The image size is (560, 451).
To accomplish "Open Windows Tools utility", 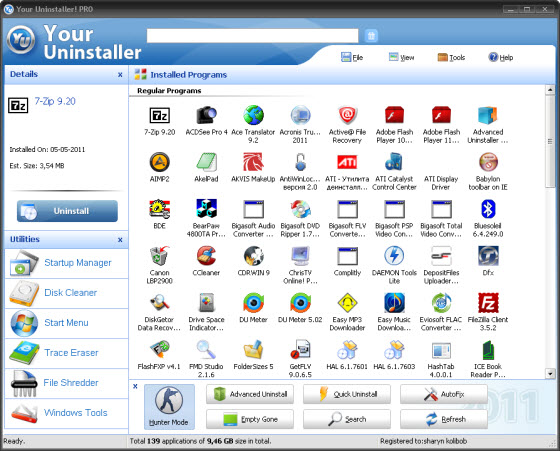I will click(66, 413).
